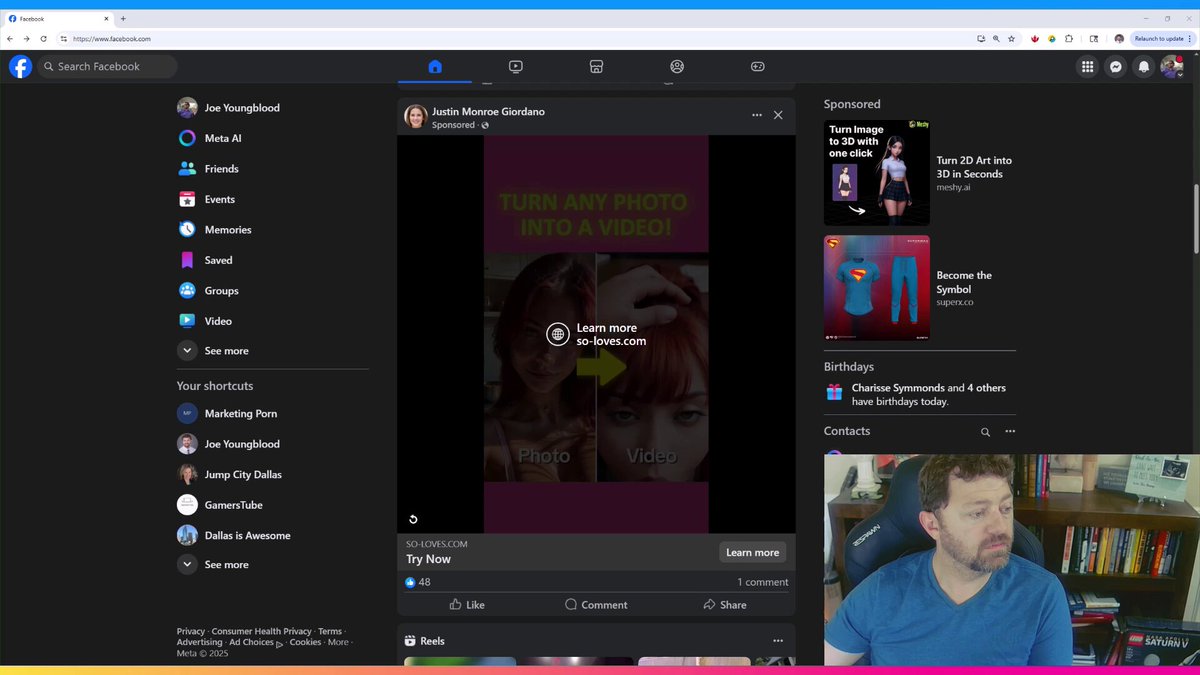Viewport: 1200px width, 675px height.
Task: Open the Notifications bell
Action: click(1144, 66)
